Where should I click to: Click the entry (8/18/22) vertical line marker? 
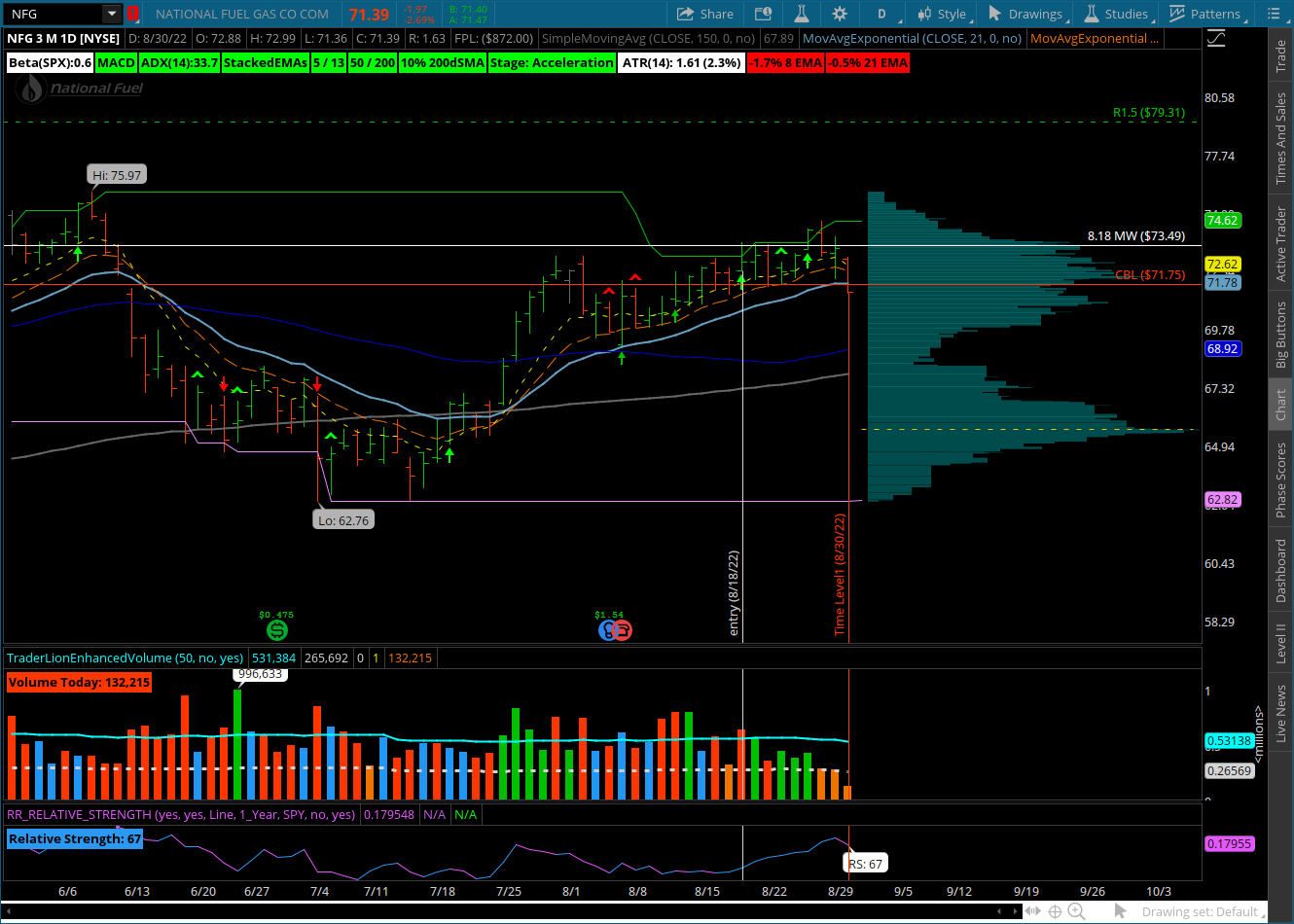tap(735, 593)
